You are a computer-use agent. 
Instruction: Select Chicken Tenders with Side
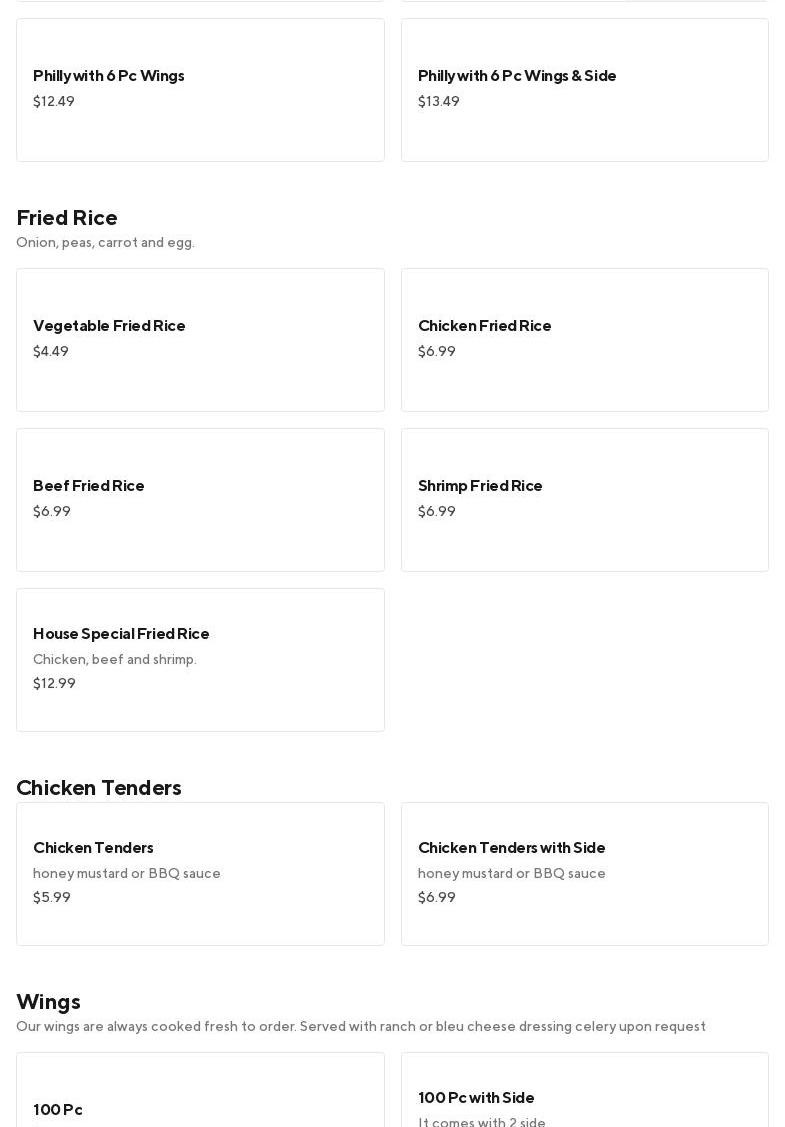pos(584,873)
